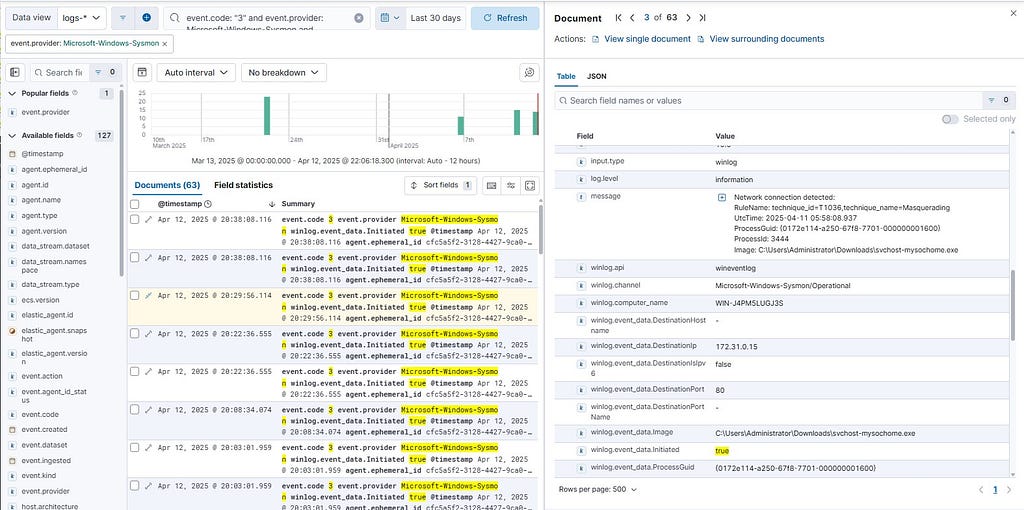Hide the chart using the chart toggle icon
This screenshot has width=1024, height=510.
[142, 72]
